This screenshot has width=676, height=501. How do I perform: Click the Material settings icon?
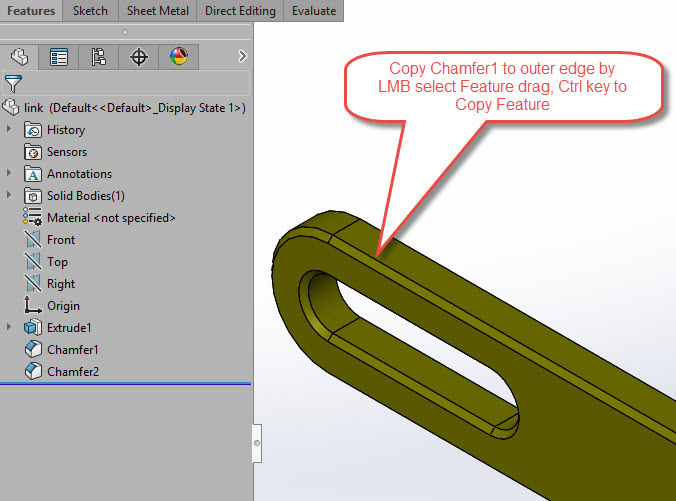(x=33, y=217)
